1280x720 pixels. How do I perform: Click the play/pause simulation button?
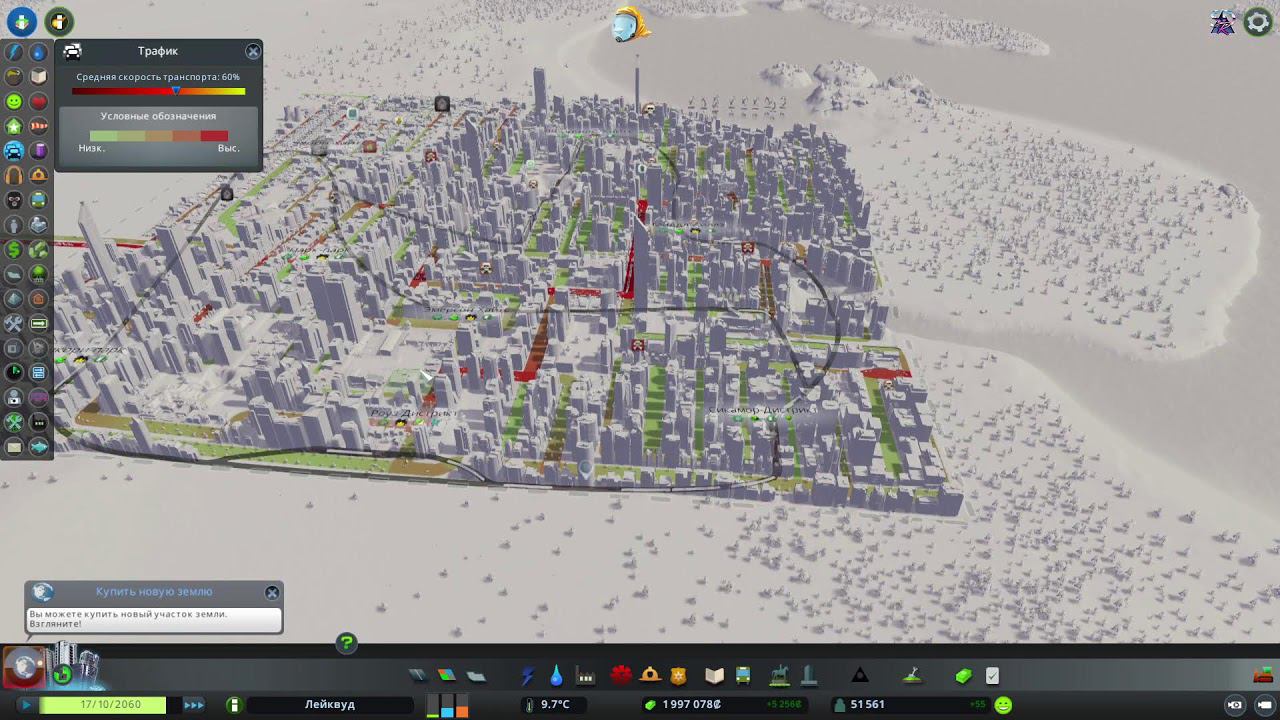click(x=26, y=705)
